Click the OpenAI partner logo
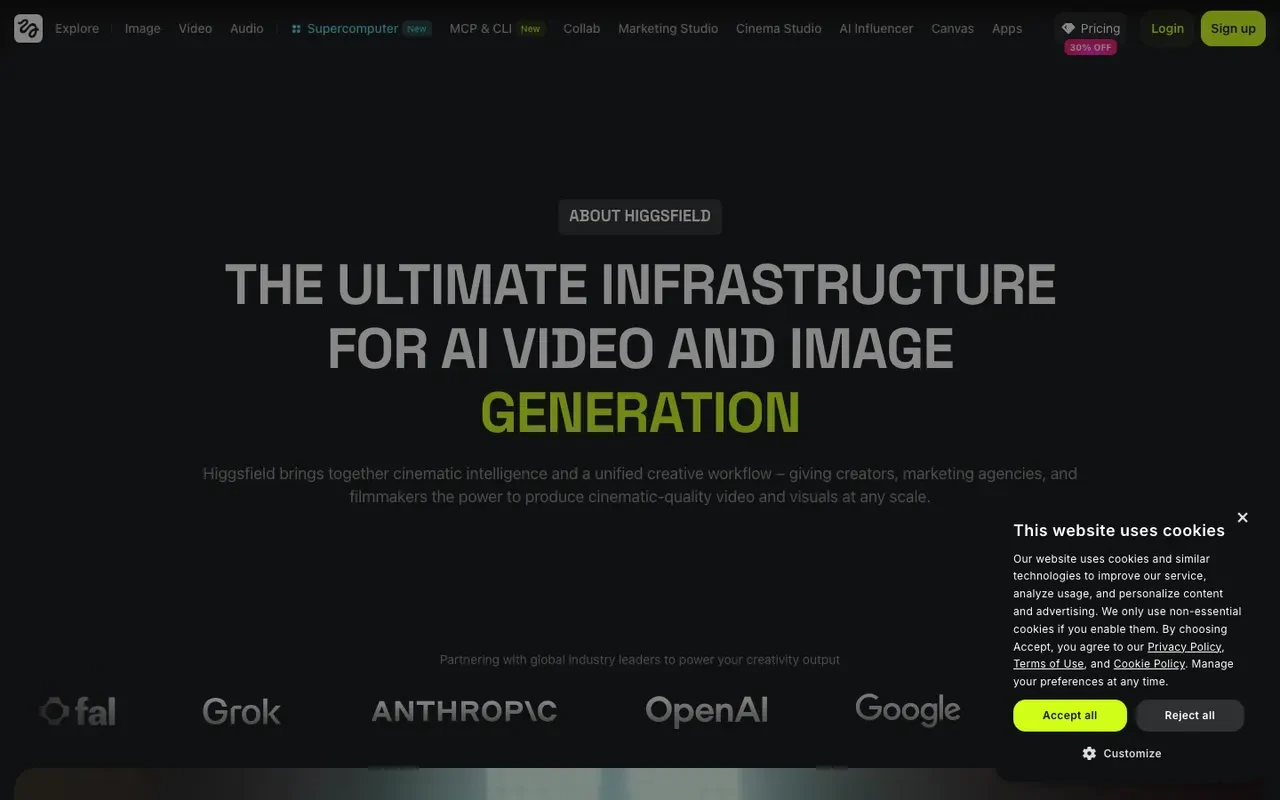Screen dimensions: 1280x800 tap(707, 711)
